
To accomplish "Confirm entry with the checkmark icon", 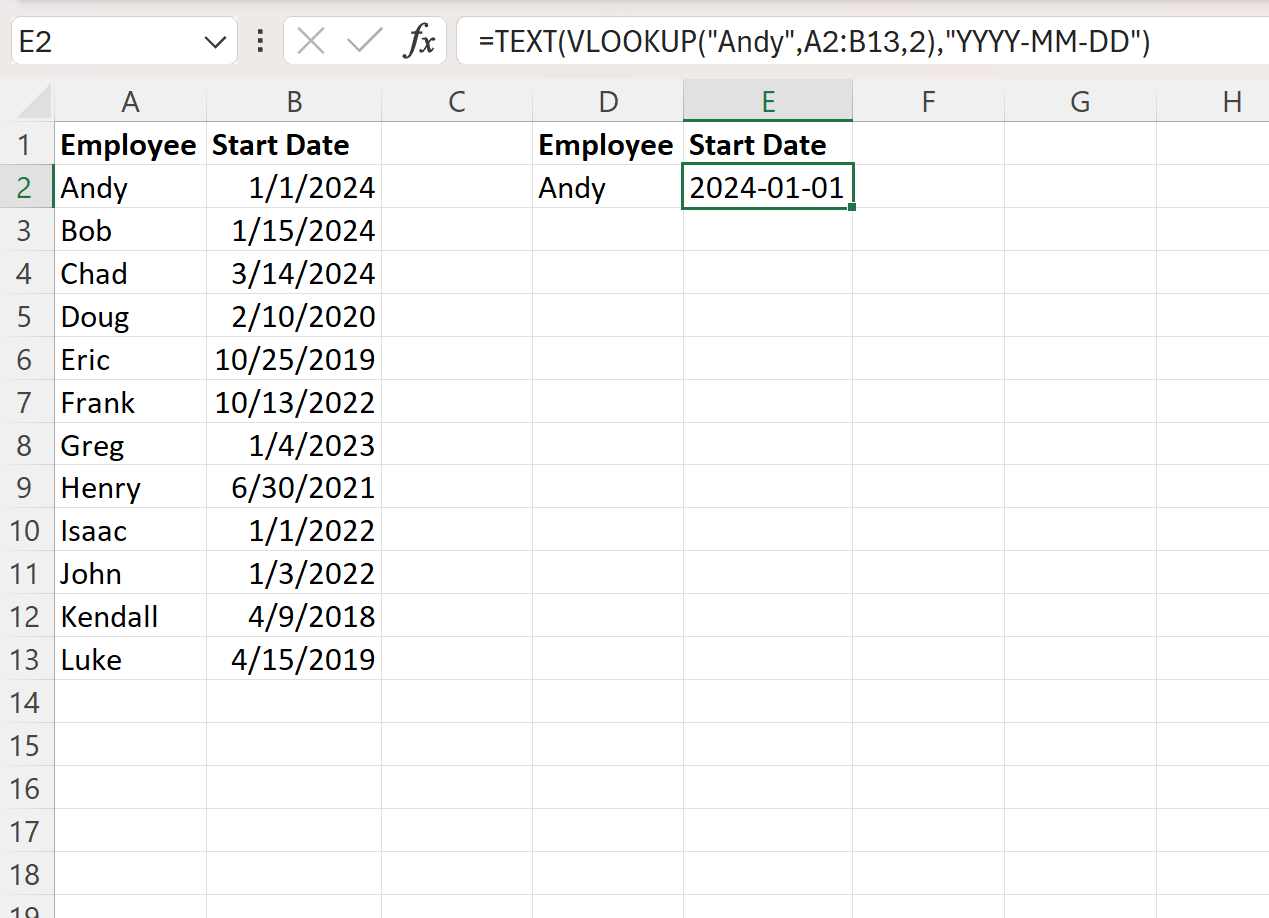I will (x=364, y=41).
